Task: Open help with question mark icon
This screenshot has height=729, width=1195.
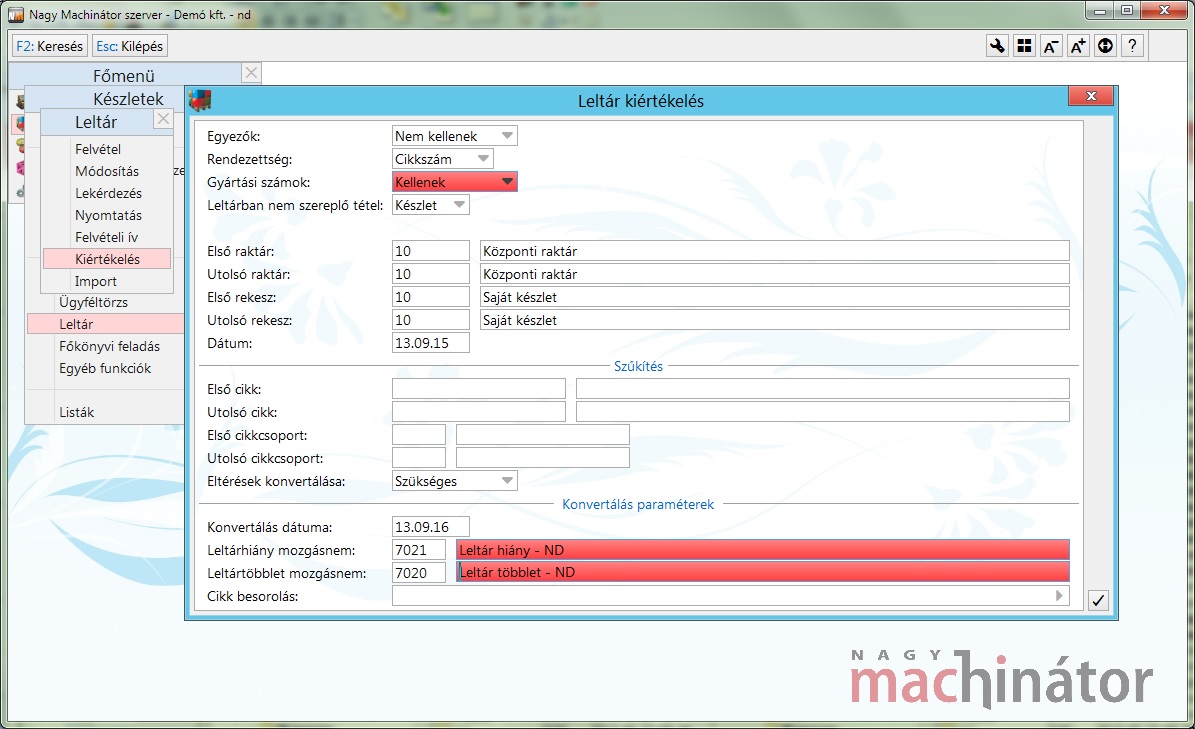Action: coord(1133,46)
